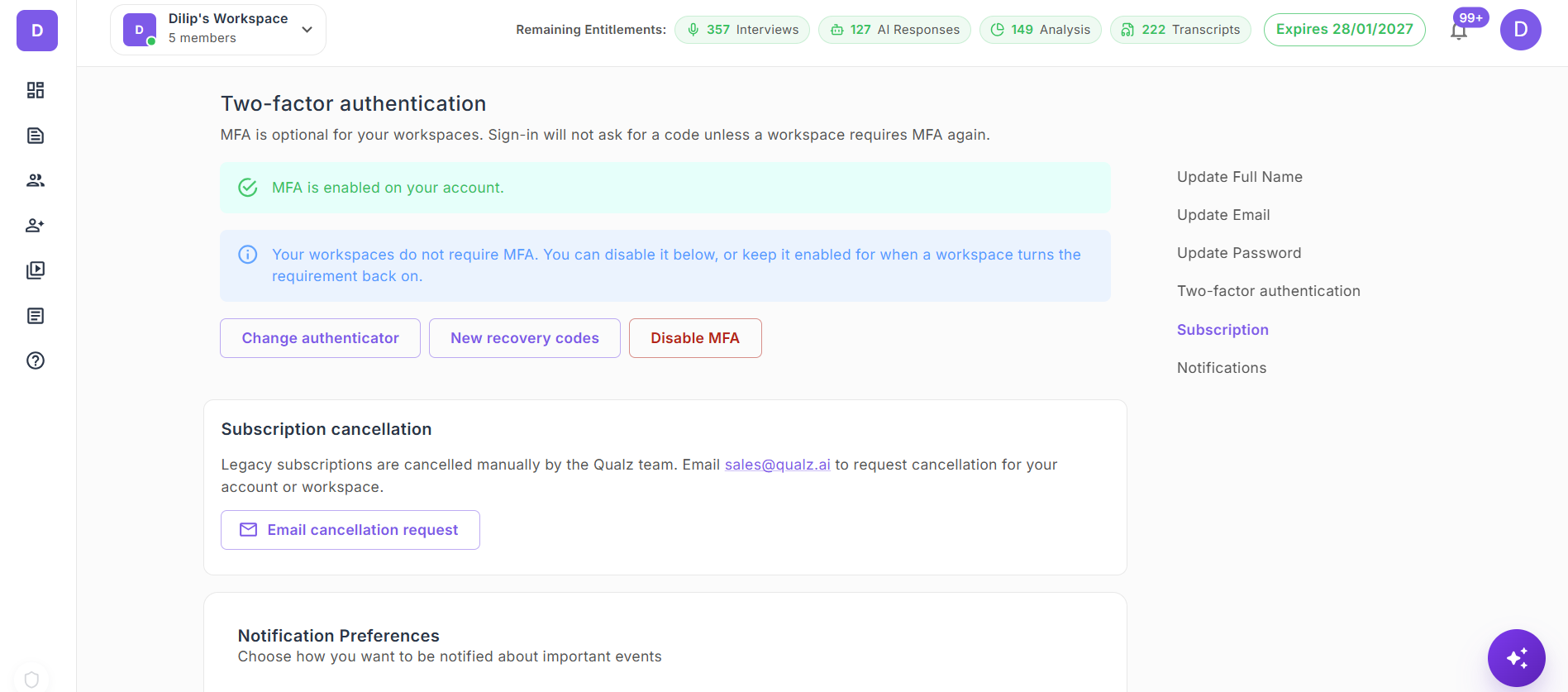Click the Subscription cancellation heading
The image size is (1568, 692).
tap(326, 429)
